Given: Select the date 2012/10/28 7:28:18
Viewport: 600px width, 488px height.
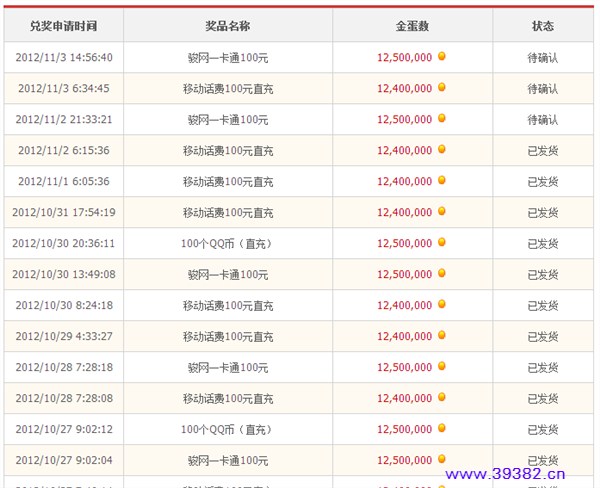Looking at the screenshot, I should point(64,367).
